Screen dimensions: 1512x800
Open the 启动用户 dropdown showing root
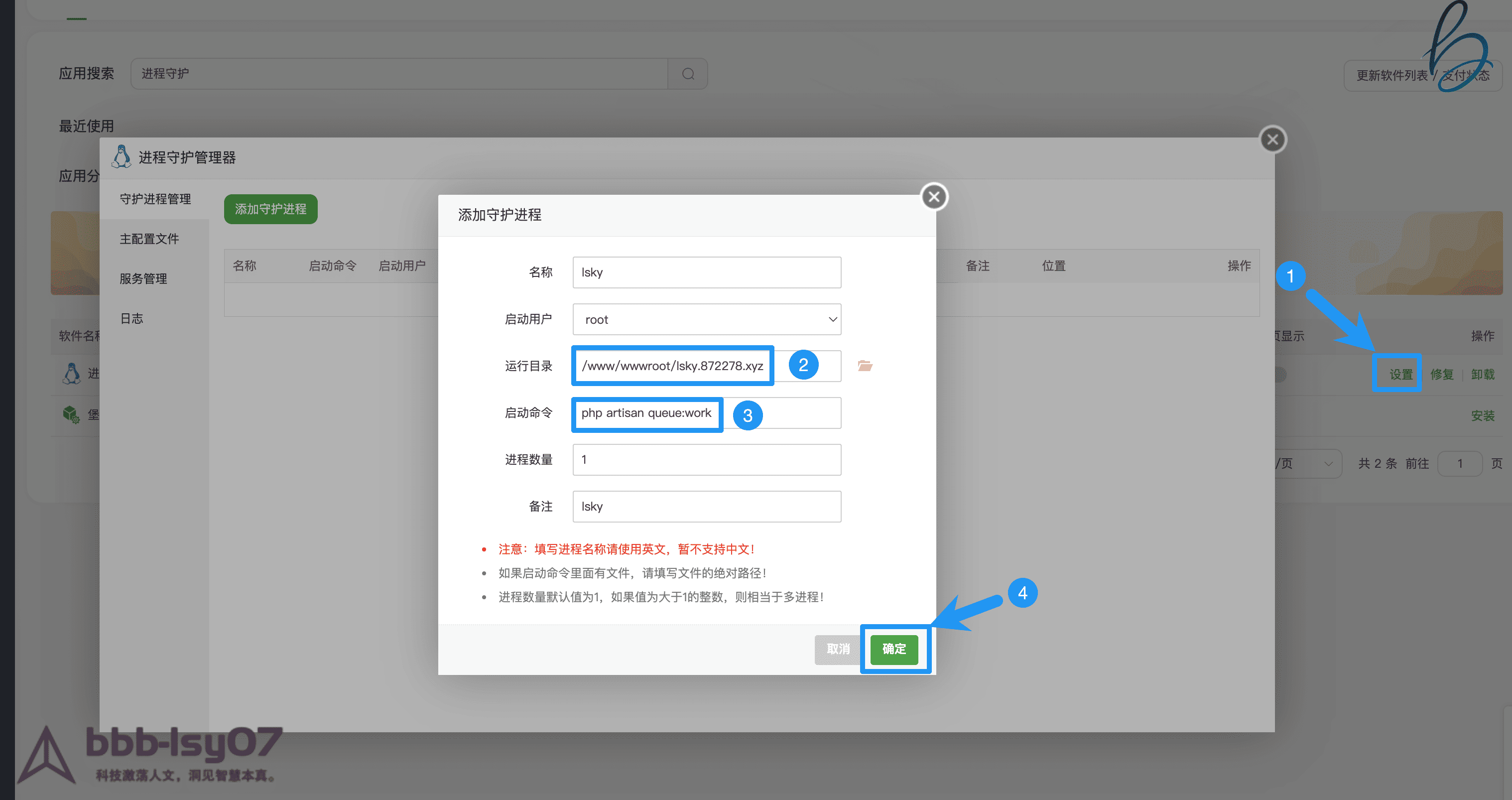[707, 319]
